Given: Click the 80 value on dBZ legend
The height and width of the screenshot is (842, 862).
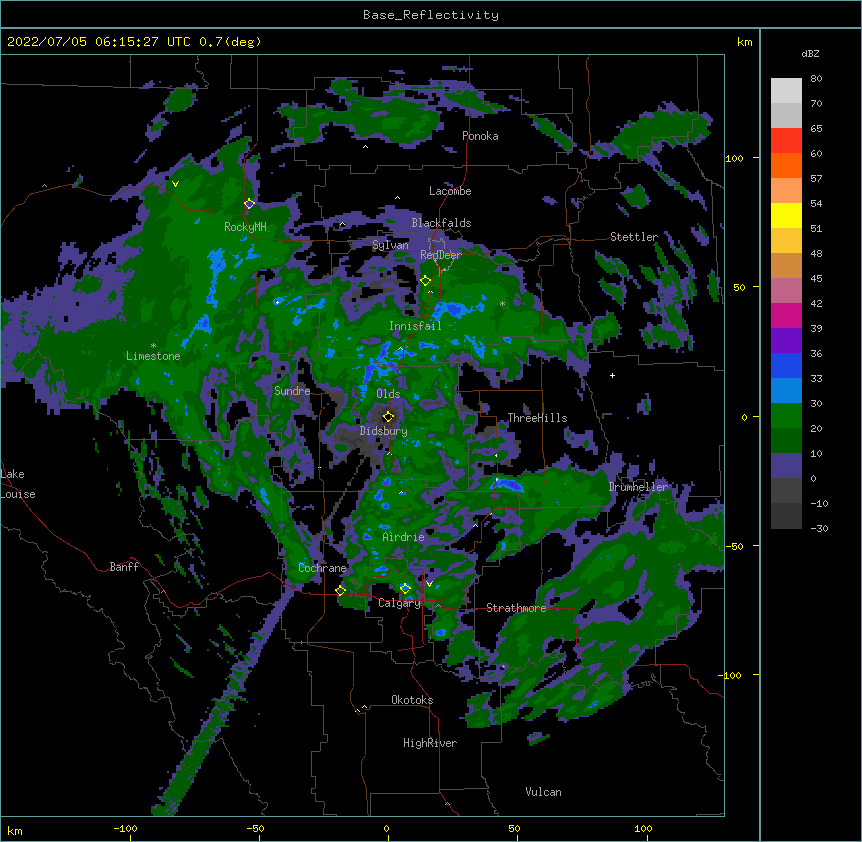Looking at the screenshot, I should (816, 79).
